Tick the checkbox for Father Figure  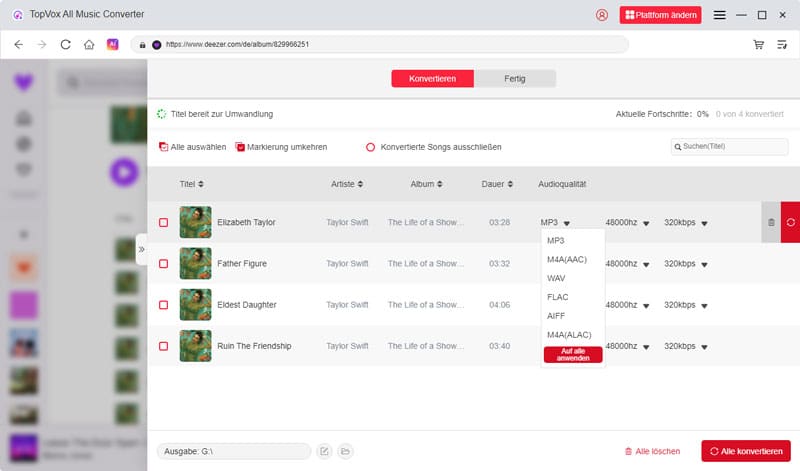tap(163, 264)
